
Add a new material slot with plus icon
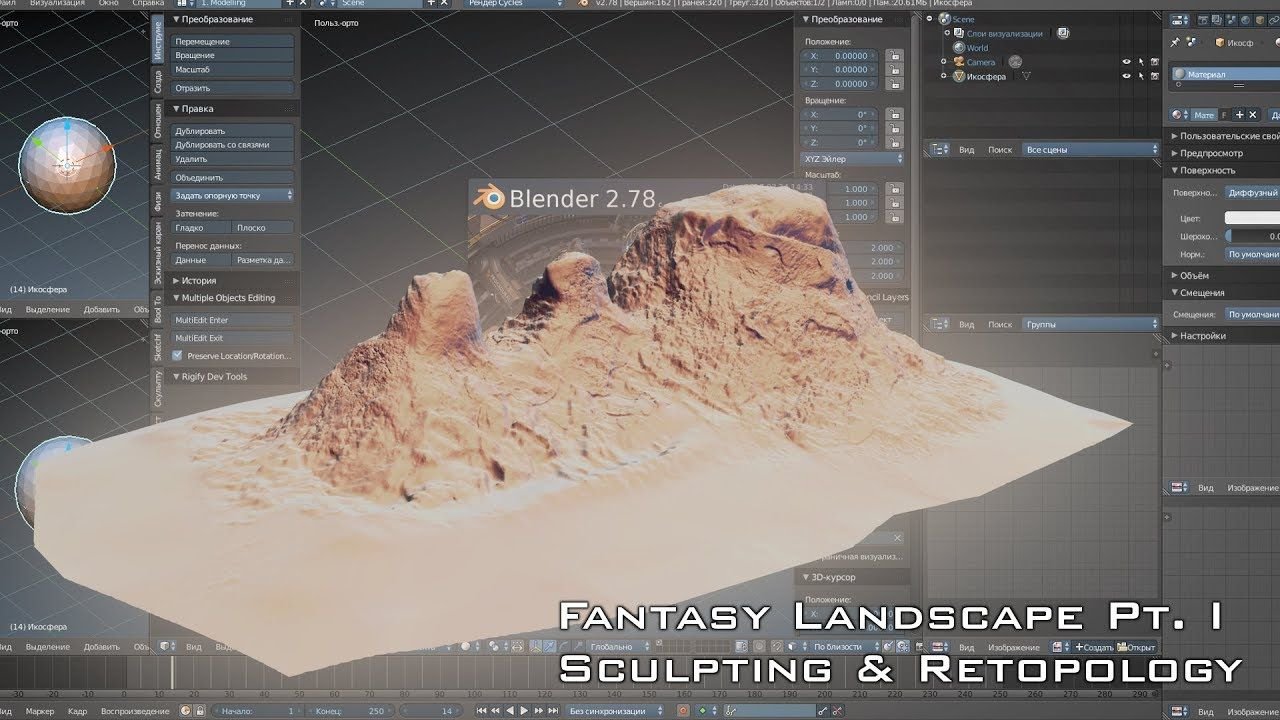pos(1240,115)
